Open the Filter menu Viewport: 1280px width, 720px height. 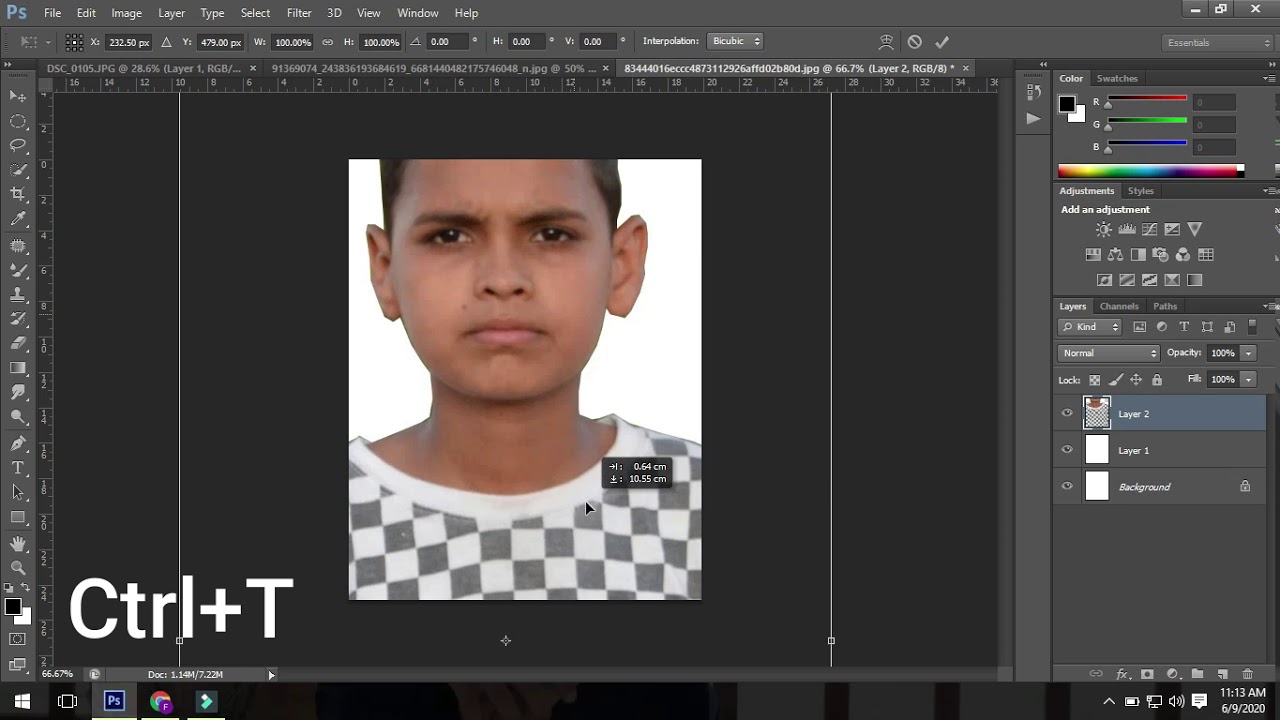tap(299, 13)
